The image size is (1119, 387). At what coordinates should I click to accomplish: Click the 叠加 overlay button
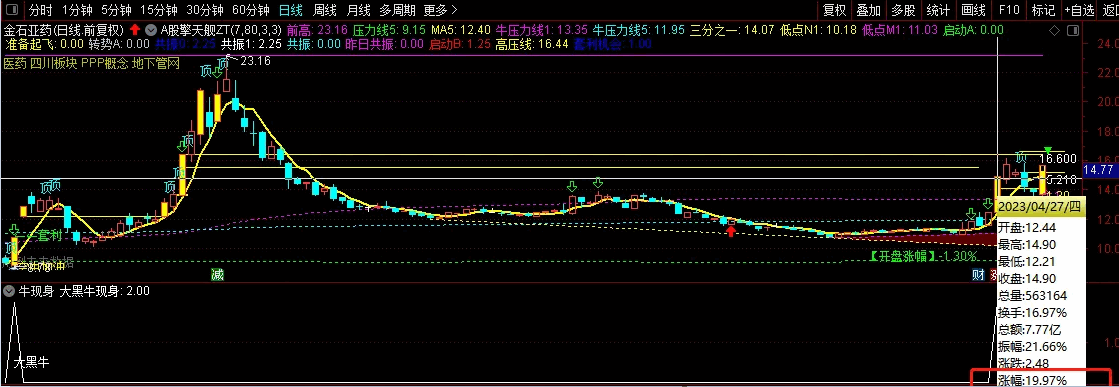click(x=869, y=10)
